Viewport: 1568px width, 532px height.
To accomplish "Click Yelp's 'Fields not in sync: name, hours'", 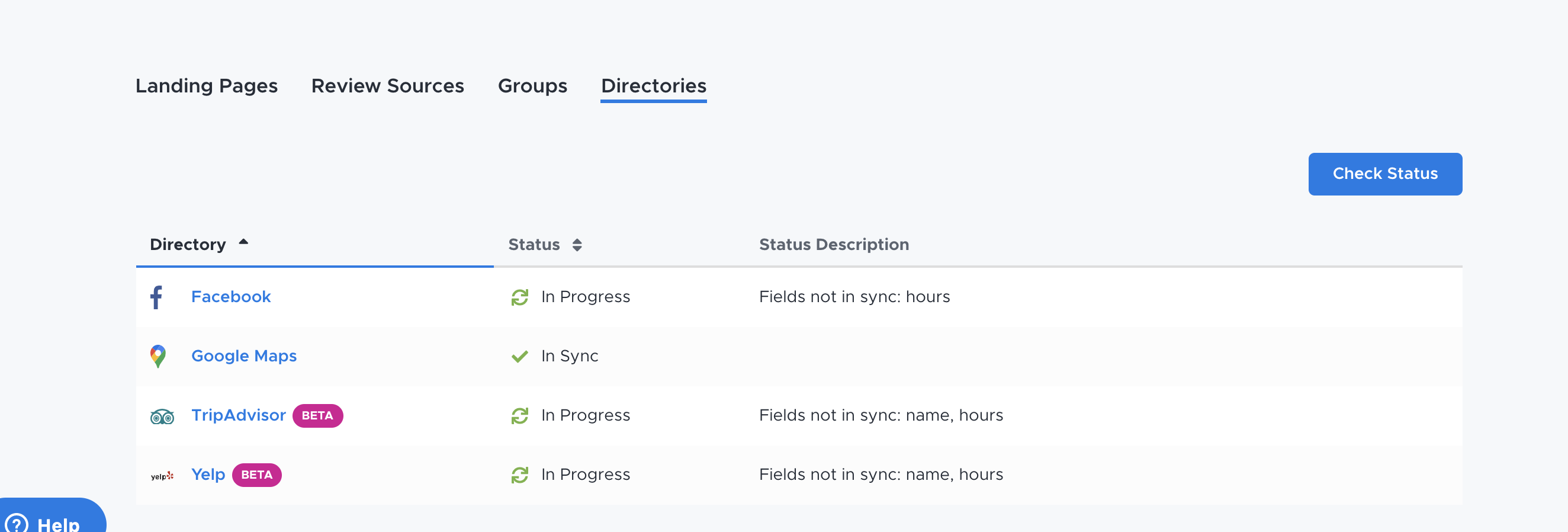I will [881, 475].
